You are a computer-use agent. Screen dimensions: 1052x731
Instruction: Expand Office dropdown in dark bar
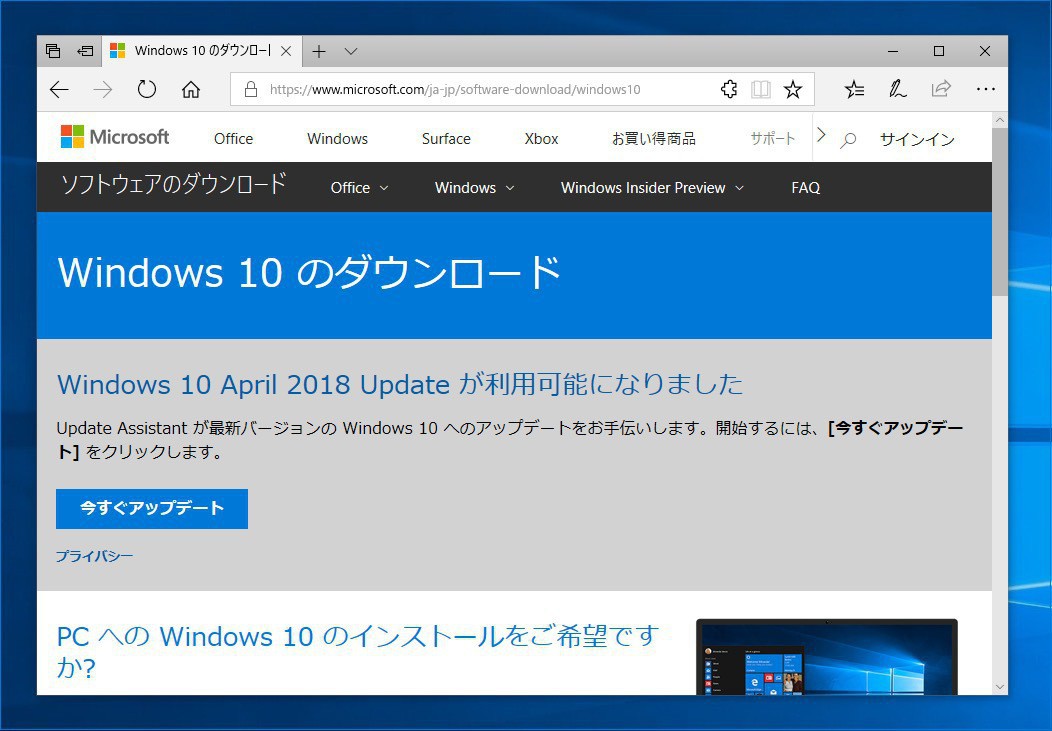tap(359, 188)
